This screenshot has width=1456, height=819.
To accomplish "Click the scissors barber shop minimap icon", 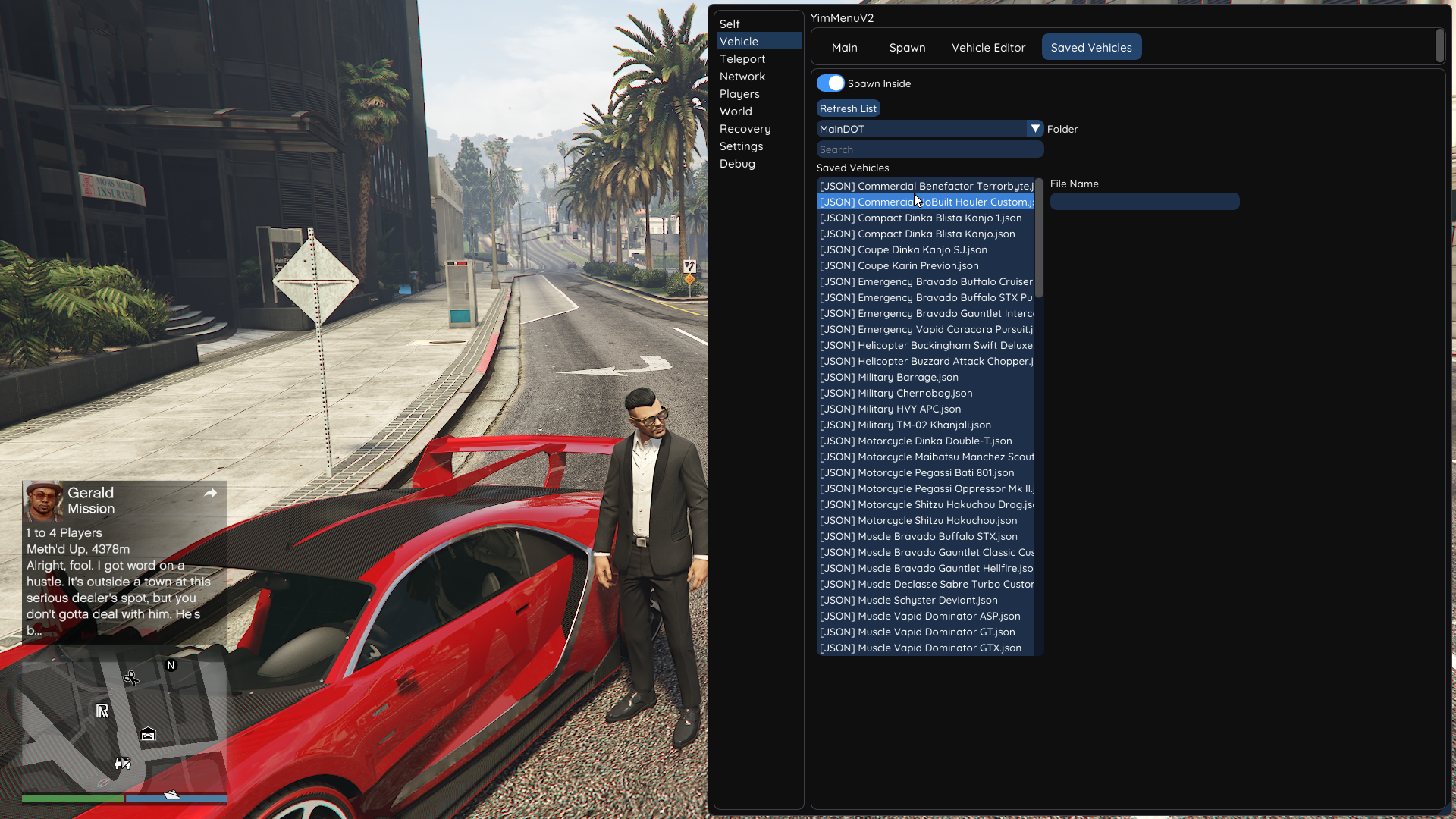I will click(131, 678).
